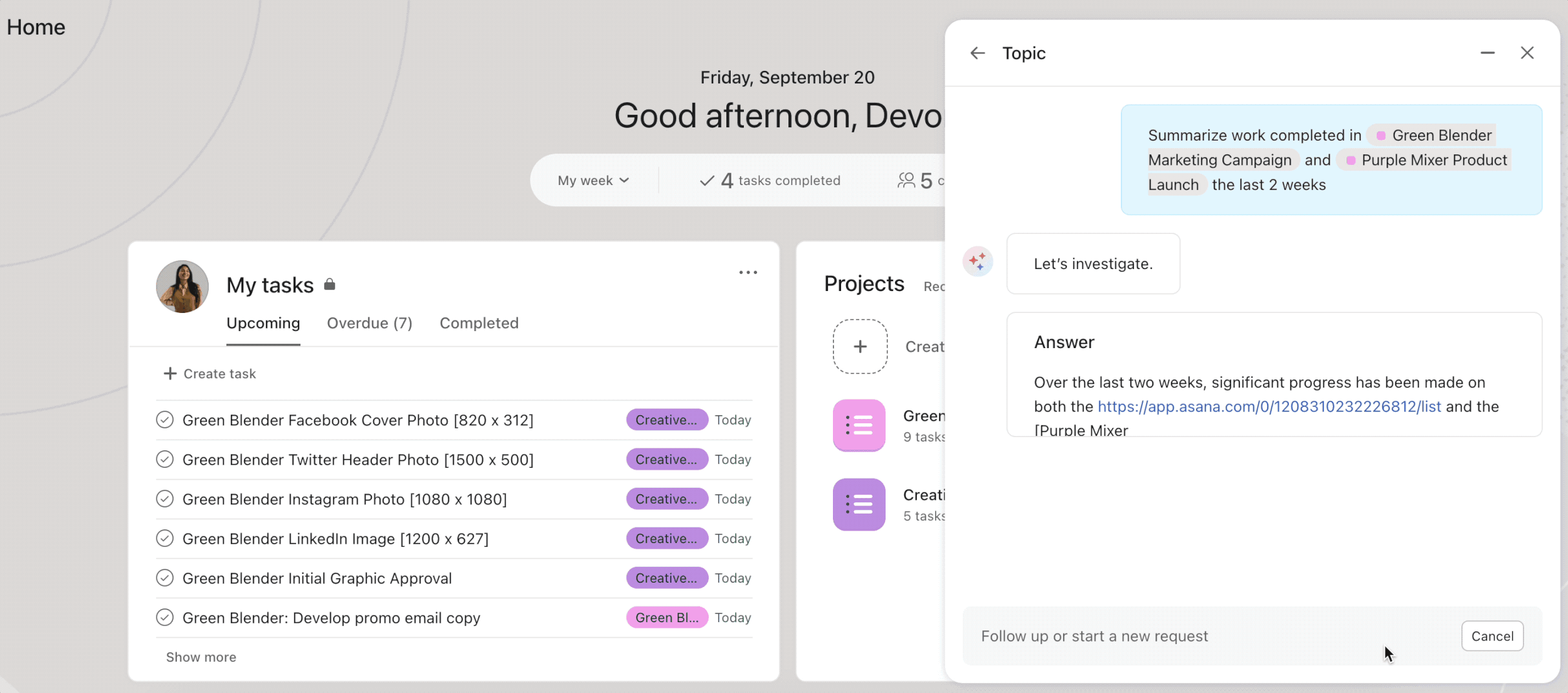Click Show more under My tasks
The width and height of the screenshot is (1568, 693).
coord(201,657)
